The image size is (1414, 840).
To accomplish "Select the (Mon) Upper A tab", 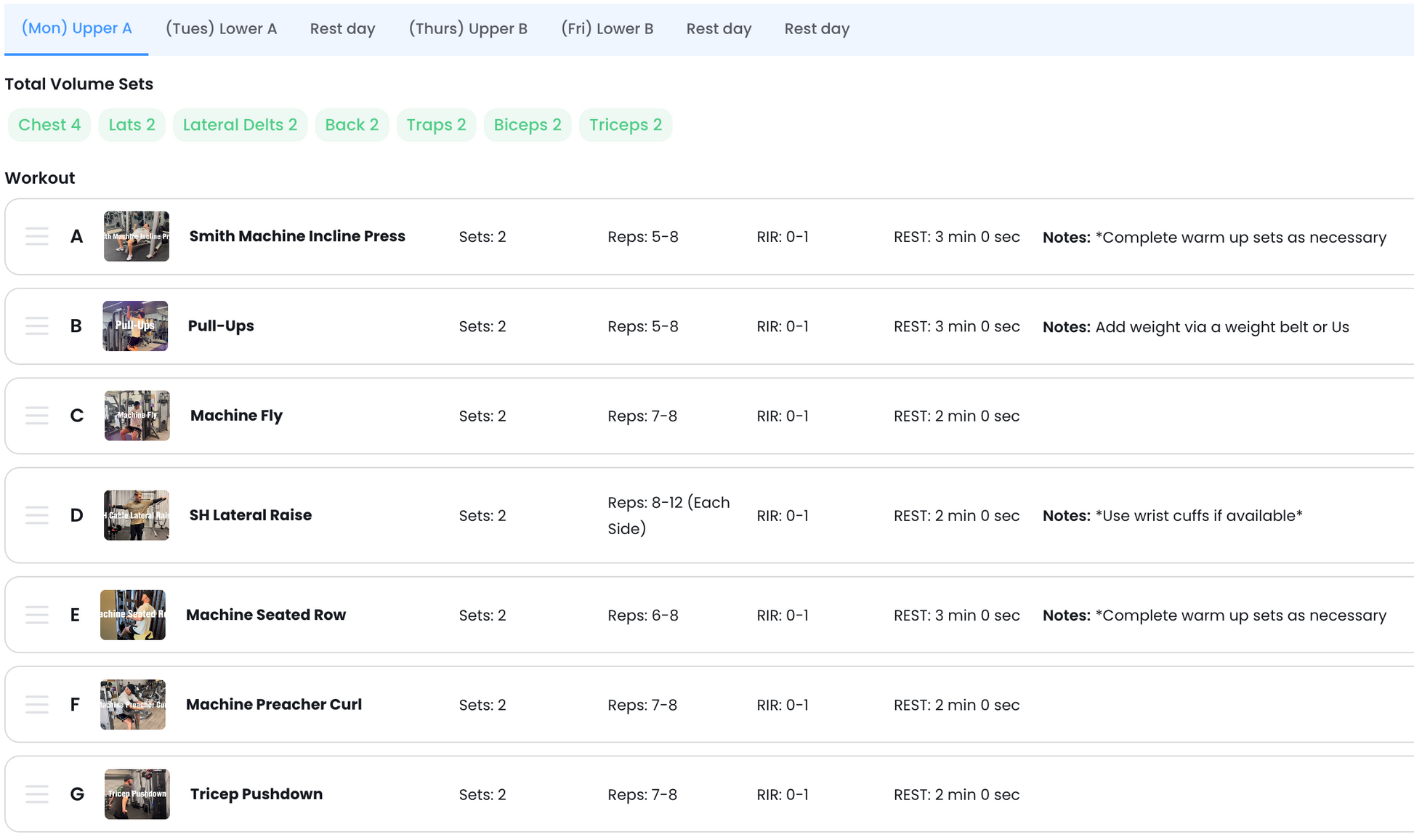I will [x=76, y=29].
